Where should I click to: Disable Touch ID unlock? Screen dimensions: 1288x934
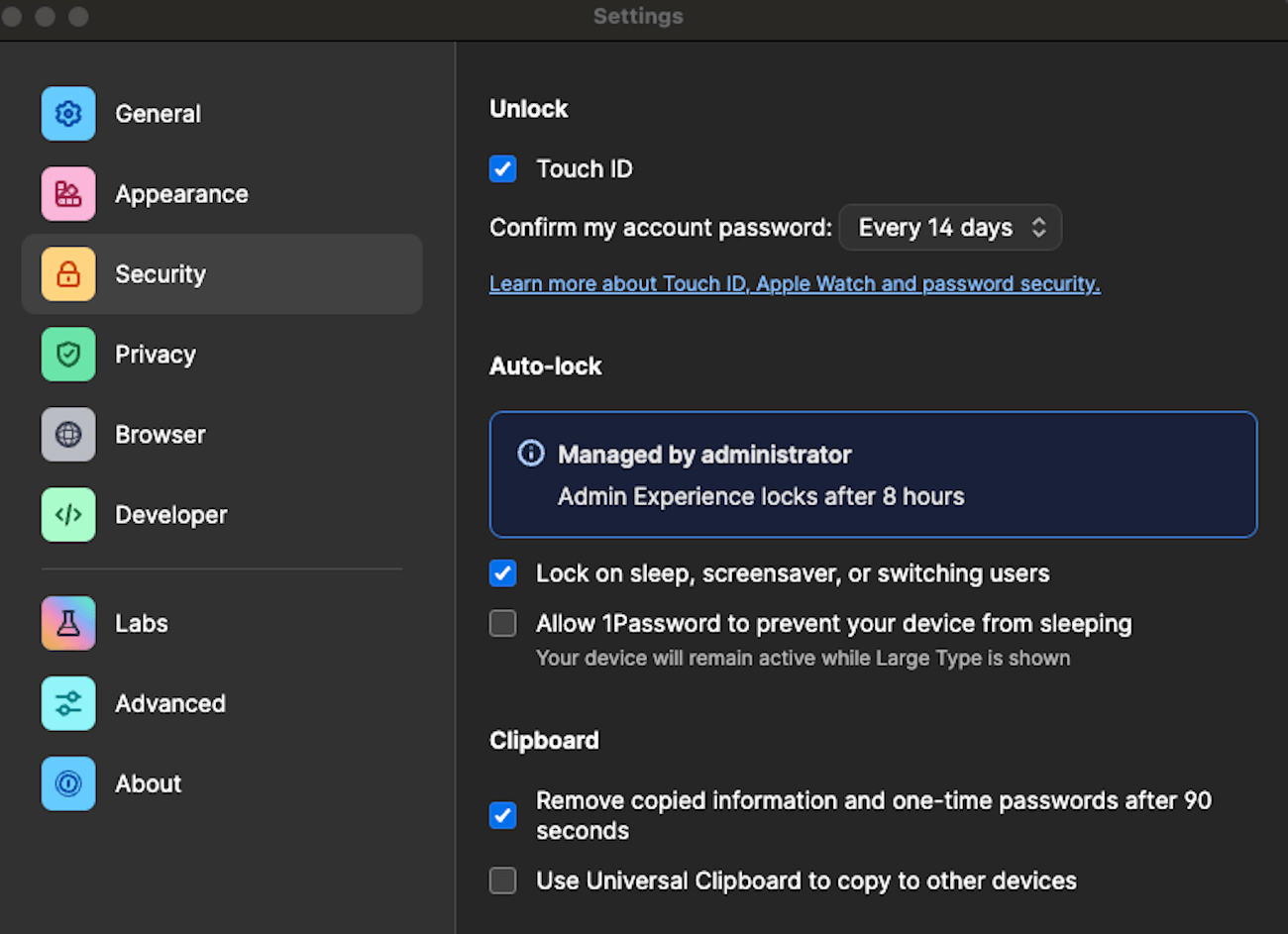[x=503, y=168]
